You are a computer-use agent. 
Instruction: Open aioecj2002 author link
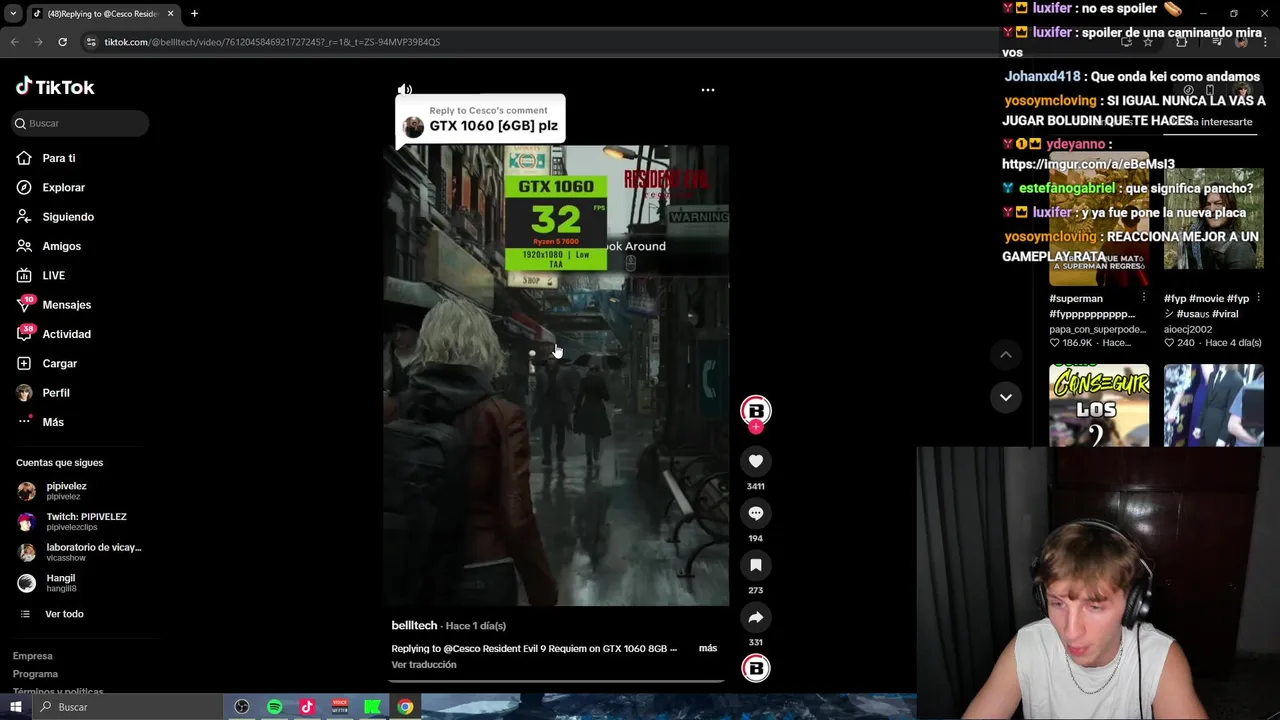point(1188,329)
